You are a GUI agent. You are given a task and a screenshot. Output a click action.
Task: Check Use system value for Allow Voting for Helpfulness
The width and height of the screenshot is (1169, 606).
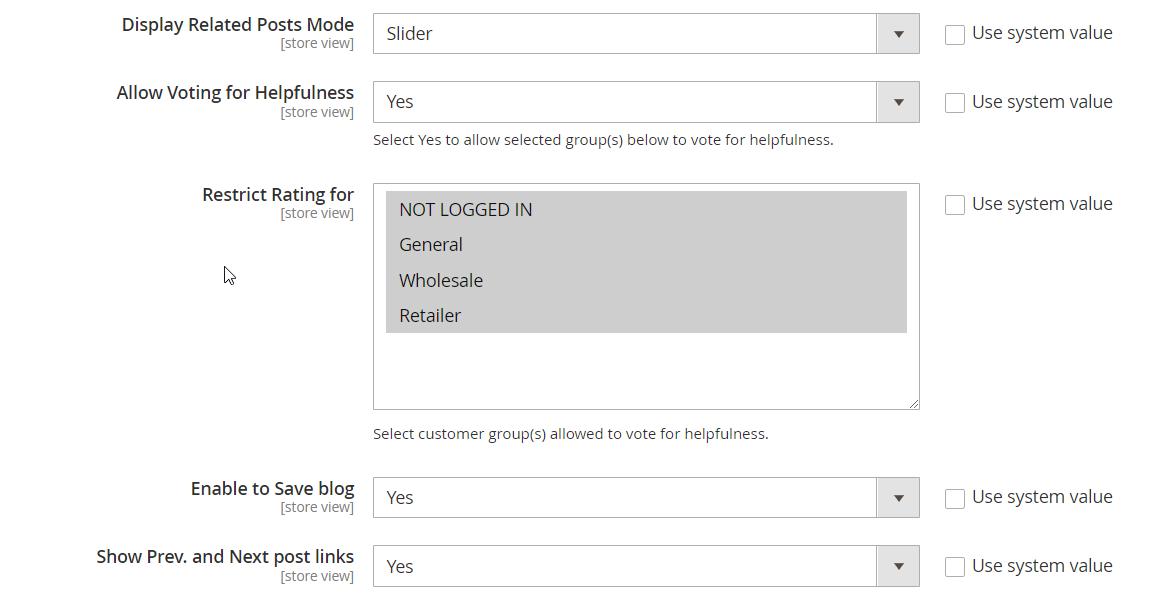[955, 102]
